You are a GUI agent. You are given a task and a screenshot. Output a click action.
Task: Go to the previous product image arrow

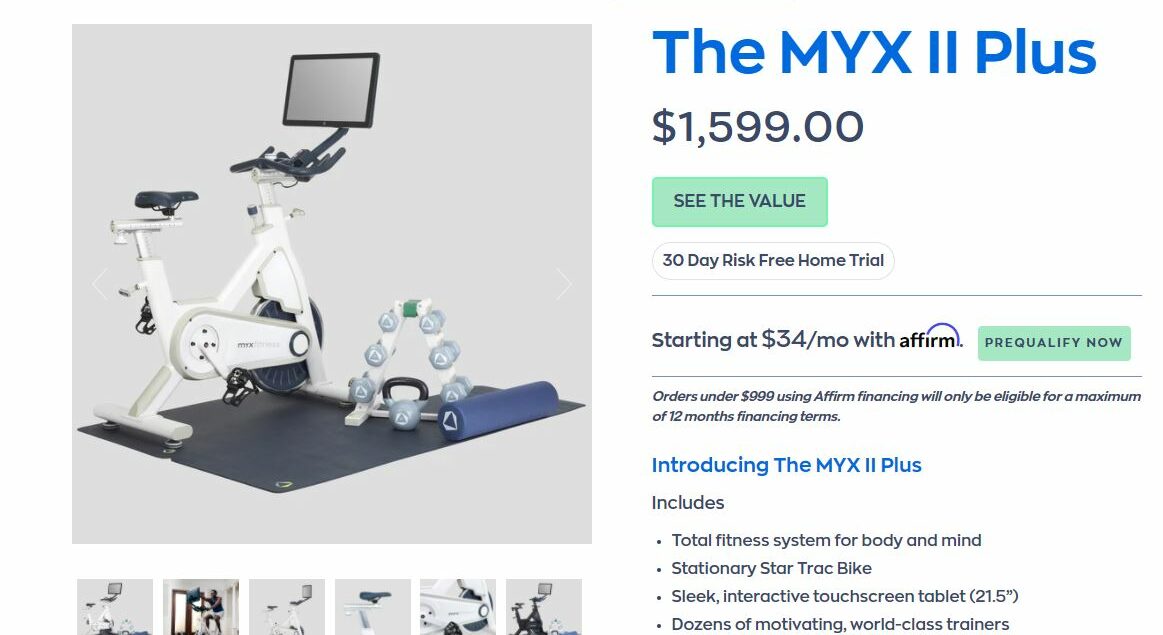[x=100, y=283]
